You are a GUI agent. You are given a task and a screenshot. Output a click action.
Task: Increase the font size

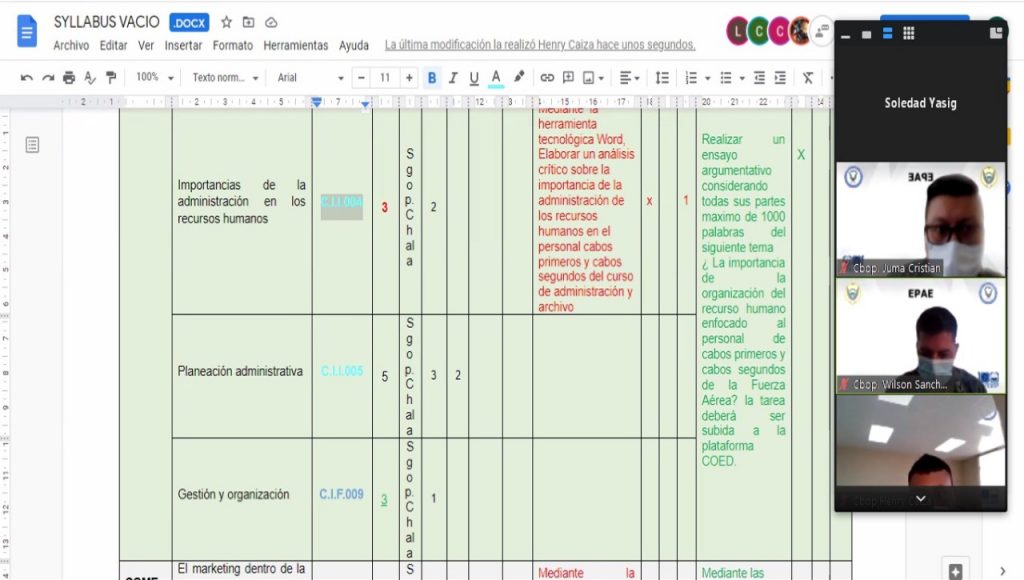[x=409, y=78]
